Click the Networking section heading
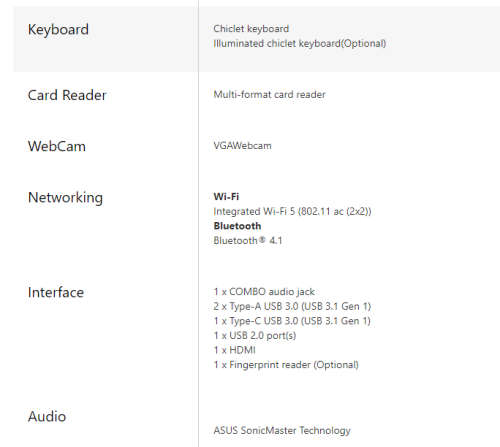Screen dimensions: 500x447 (65, 198)
